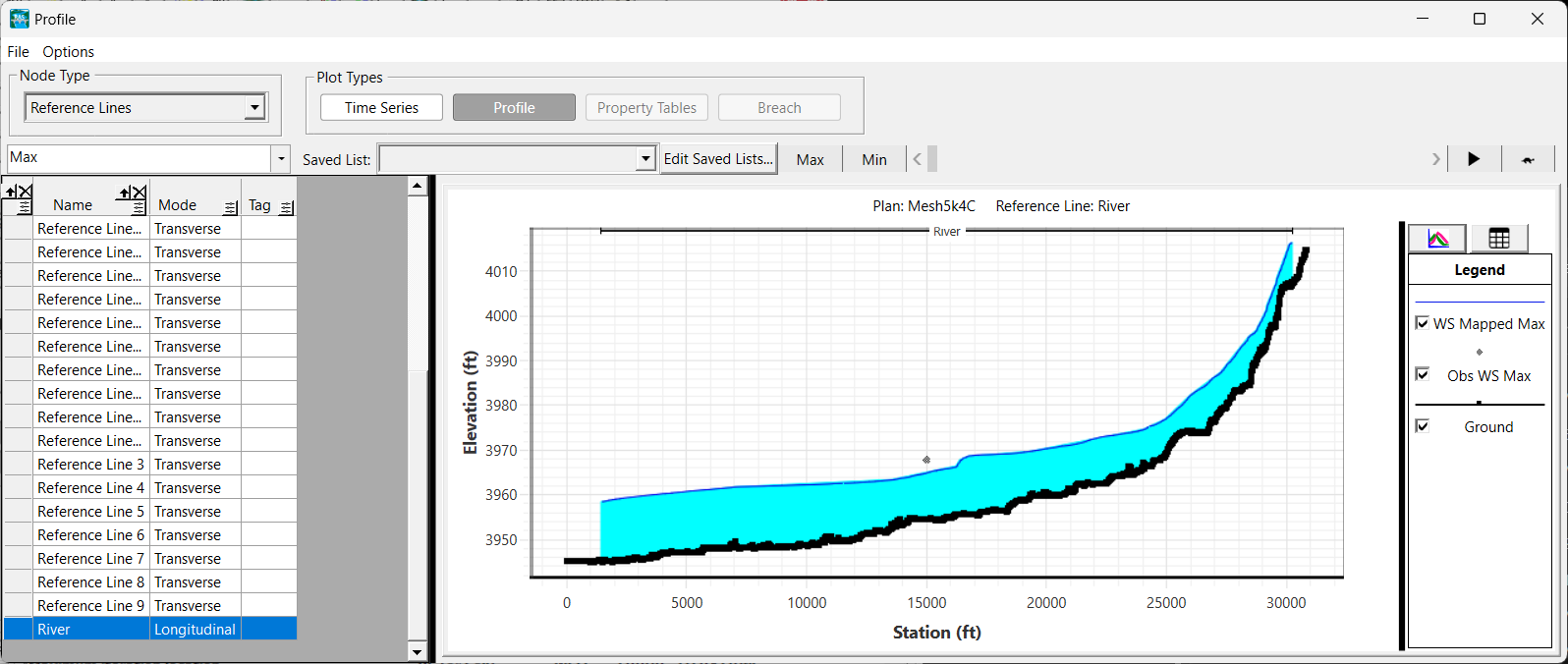Click the Time Series plot type button

pyautogui.click(x=381, y=108)
